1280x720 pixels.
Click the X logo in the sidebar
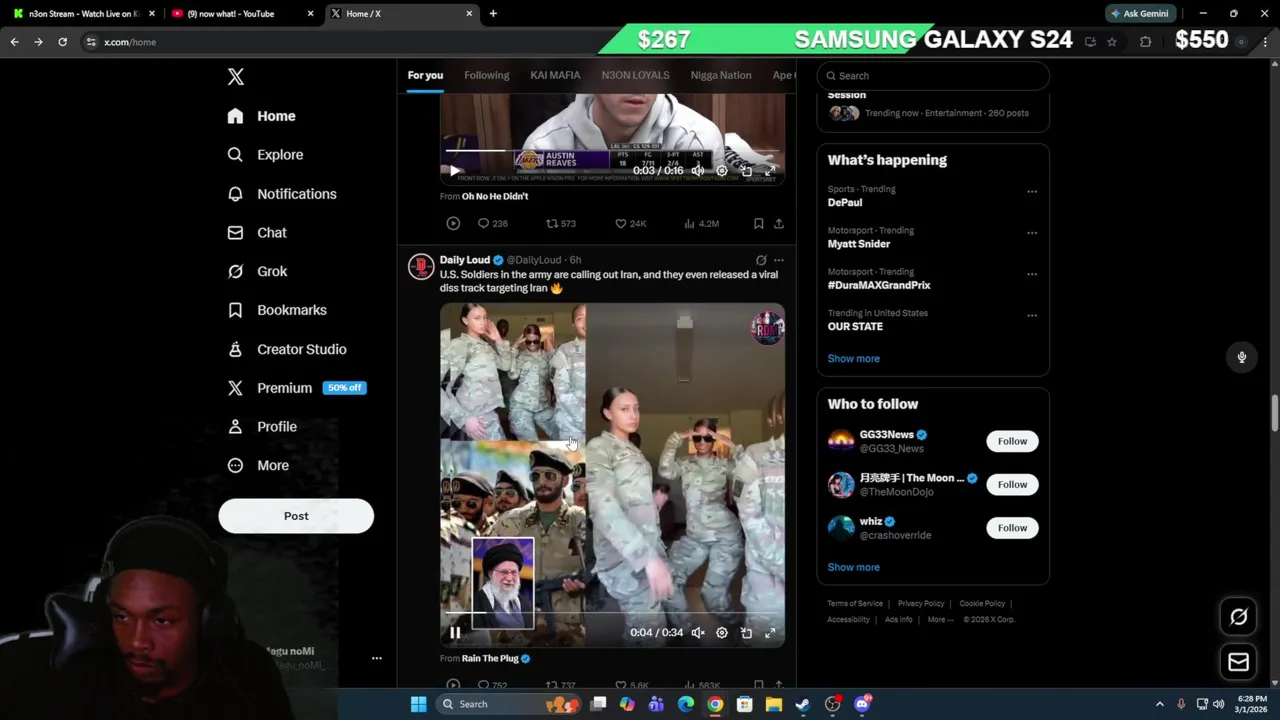pyautogui.click(x=235, y=77)
